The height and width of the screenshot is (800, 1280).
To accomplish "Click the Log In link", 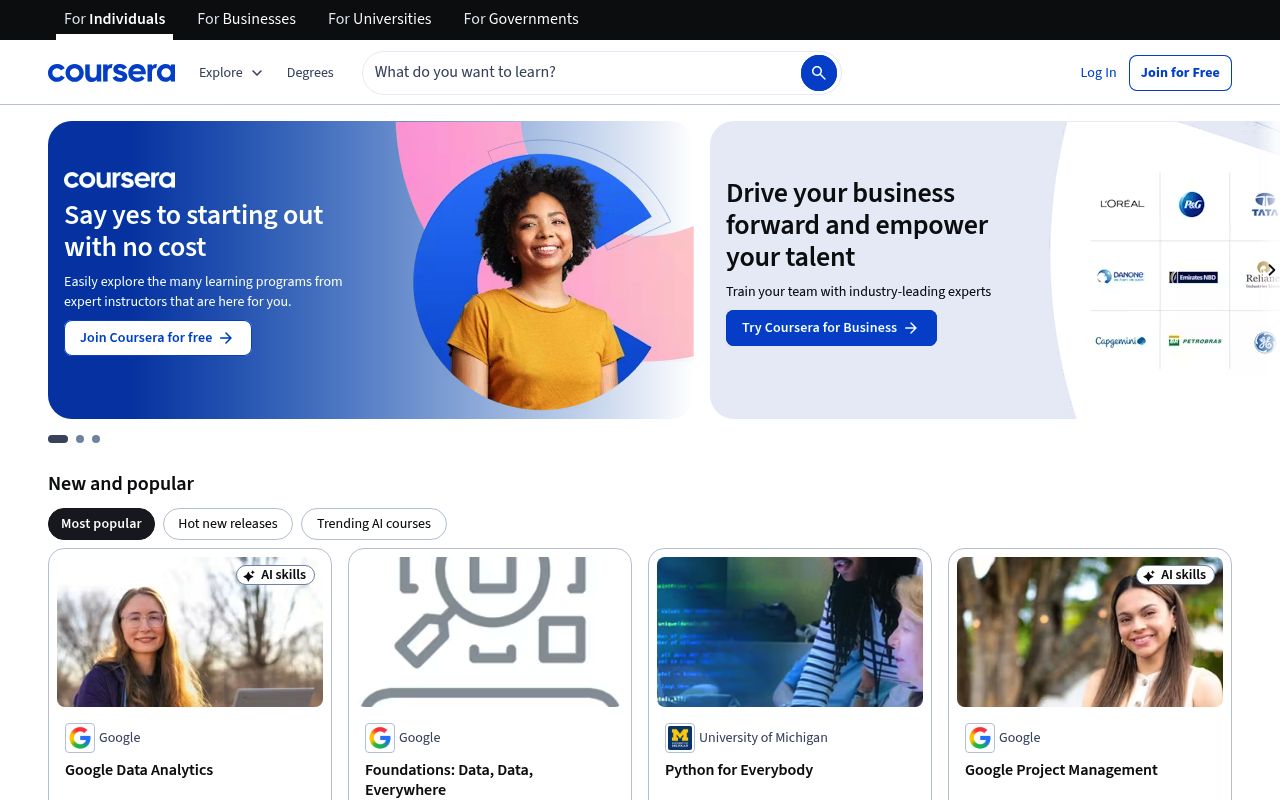I will coord(1098,72).
